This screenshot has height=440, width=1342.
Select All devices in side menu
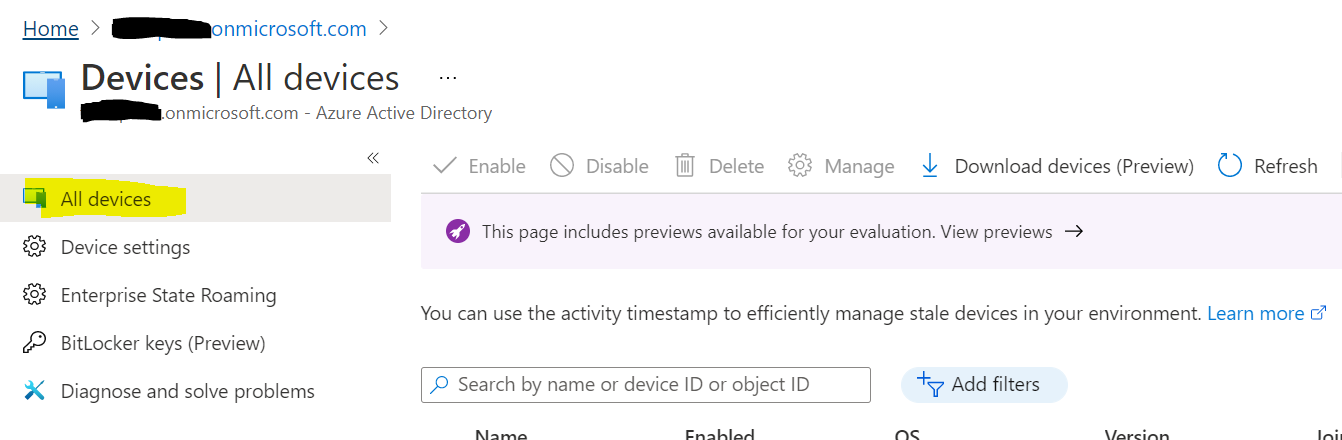(195, 199)
